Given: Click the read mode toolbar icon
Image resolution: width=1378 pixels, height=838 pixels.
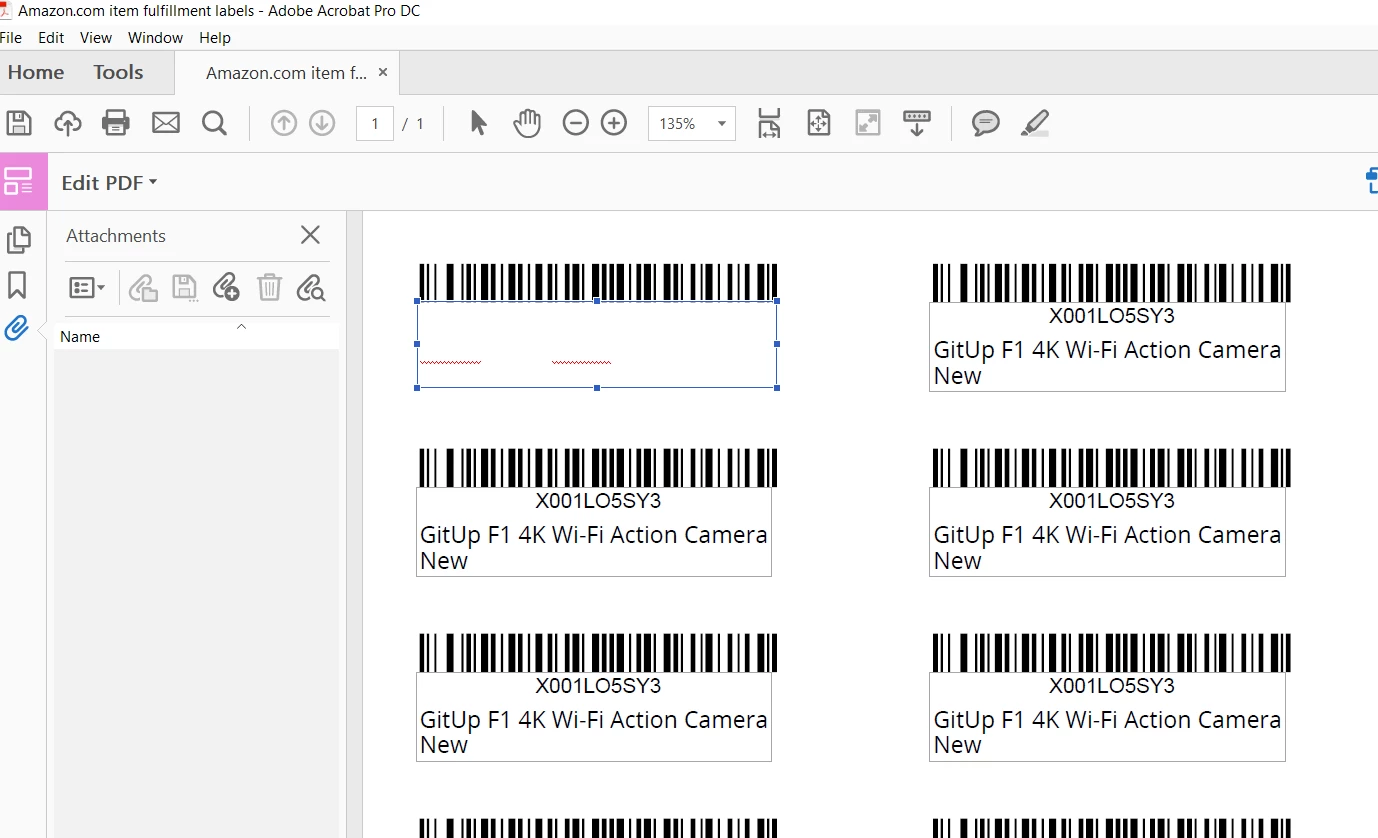Looking at the screenshot, I should tap(917, 123).
